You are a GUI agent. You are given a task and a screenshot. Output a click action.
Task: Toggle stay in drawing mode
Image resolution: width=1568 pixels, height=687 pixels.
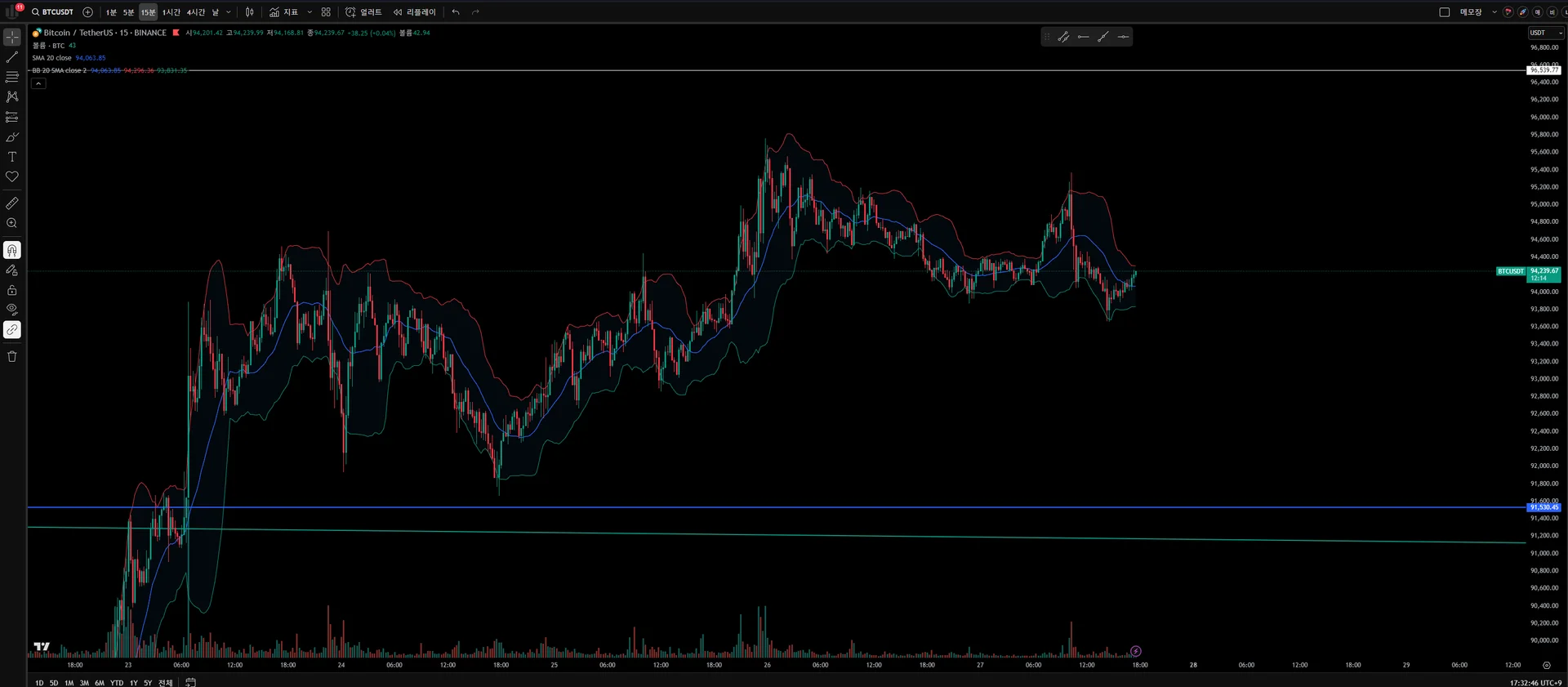pyautogui.click(x=12, y=270)
